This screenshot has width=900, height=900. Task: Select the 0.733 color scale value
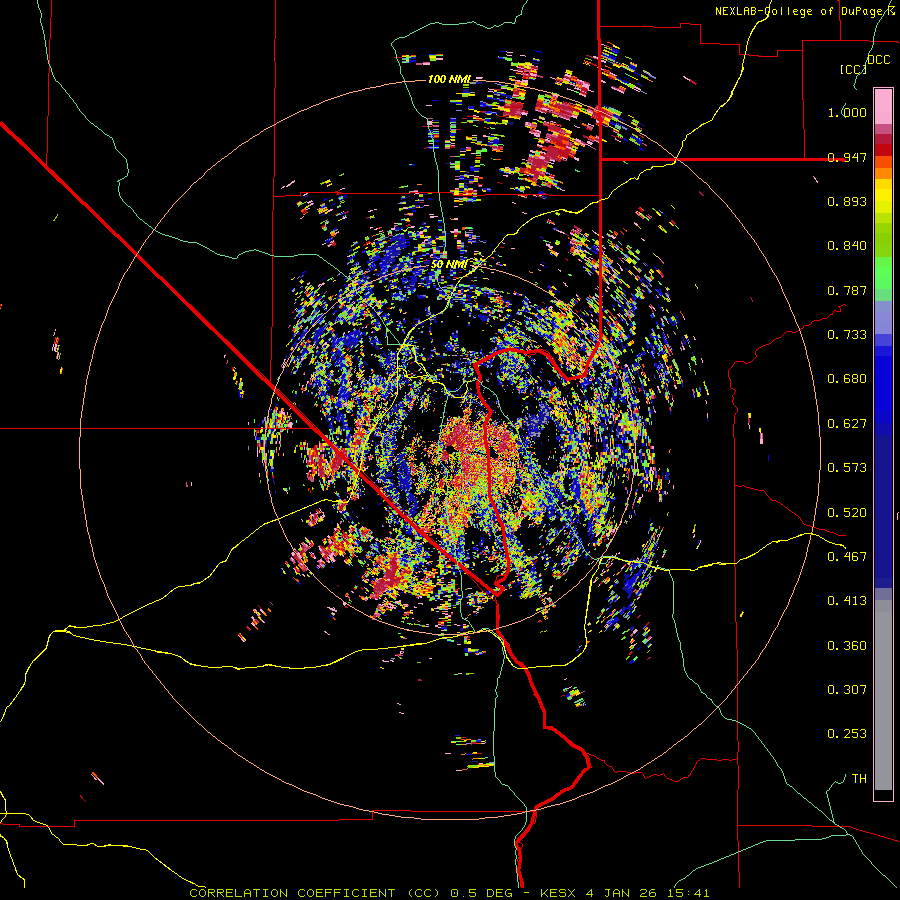[x=847, y=335]
